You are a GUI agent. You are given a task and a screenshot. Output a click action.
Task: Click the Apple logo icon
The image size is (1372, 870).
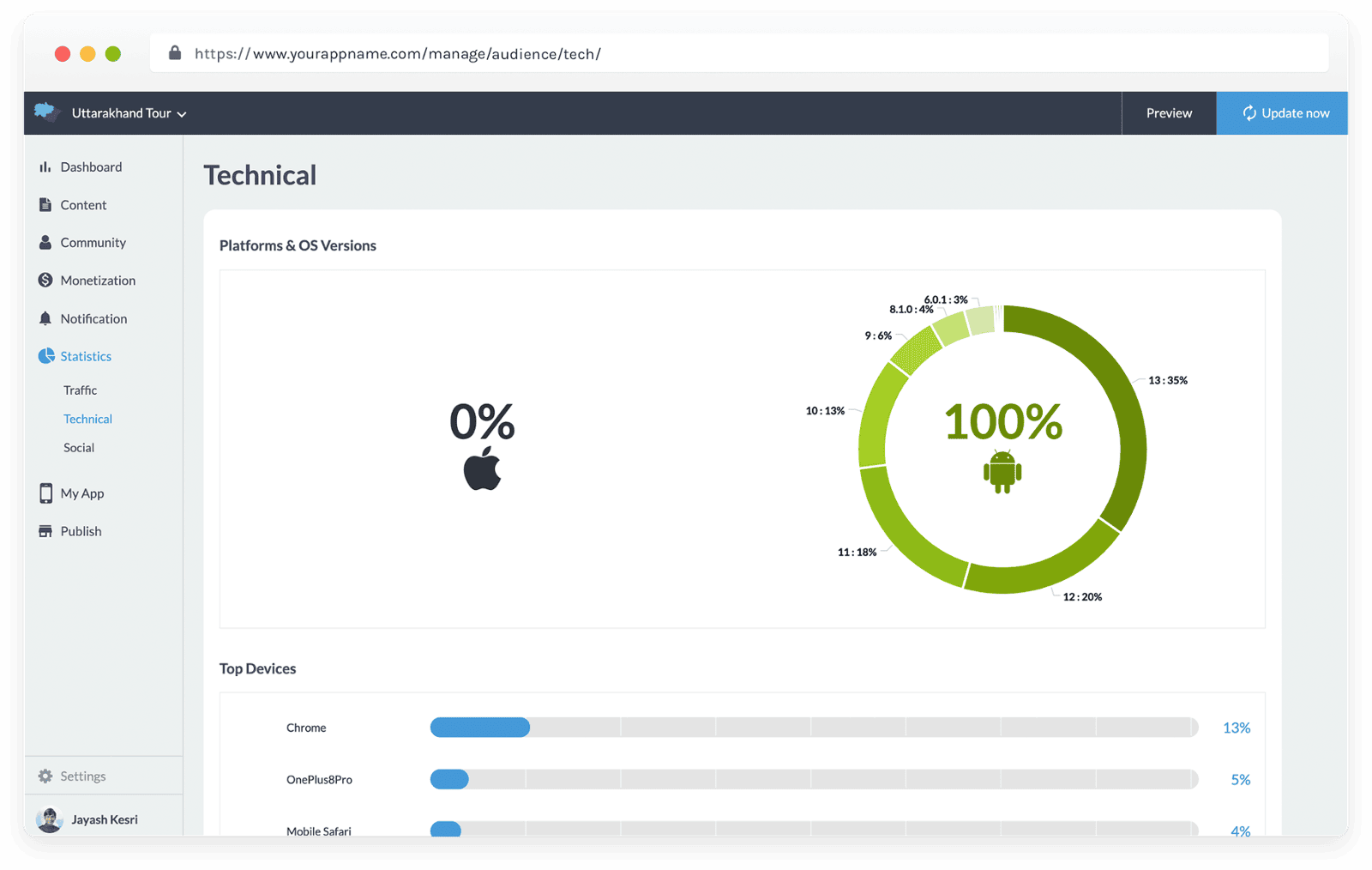(482, 468)
